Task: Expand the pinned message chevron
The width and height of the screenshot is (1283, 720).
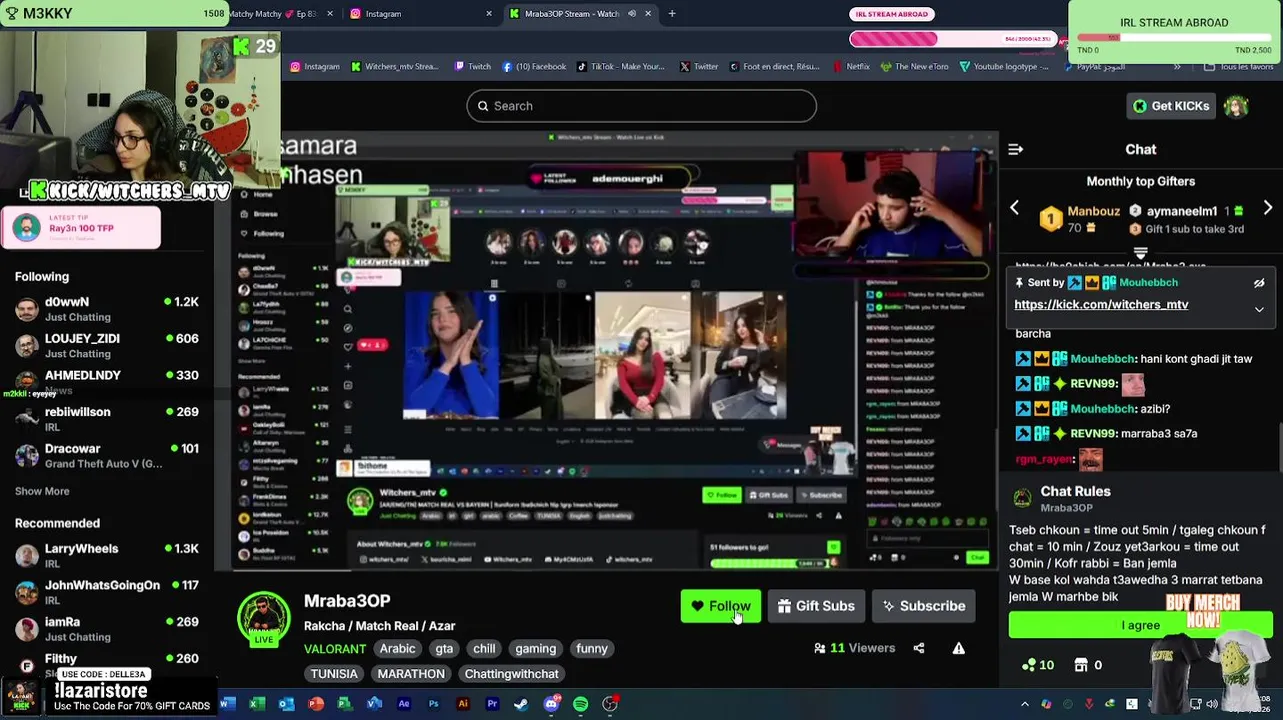Action: coord(1259,309)
